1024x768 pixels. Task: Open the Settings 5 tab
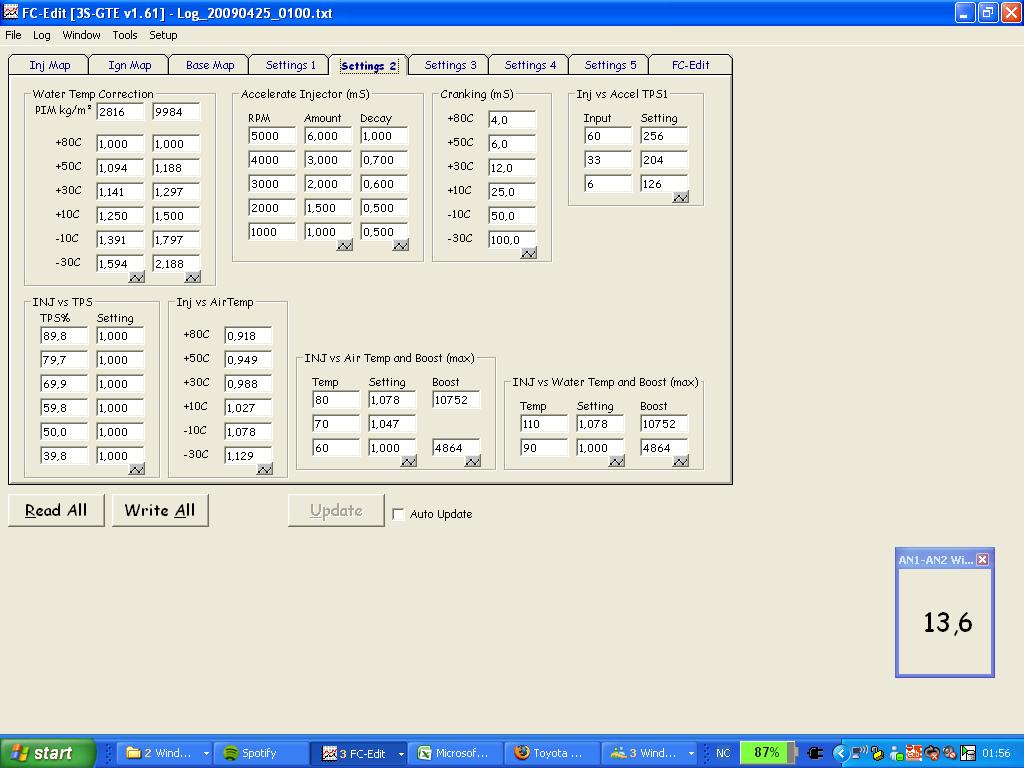[610, 65]
